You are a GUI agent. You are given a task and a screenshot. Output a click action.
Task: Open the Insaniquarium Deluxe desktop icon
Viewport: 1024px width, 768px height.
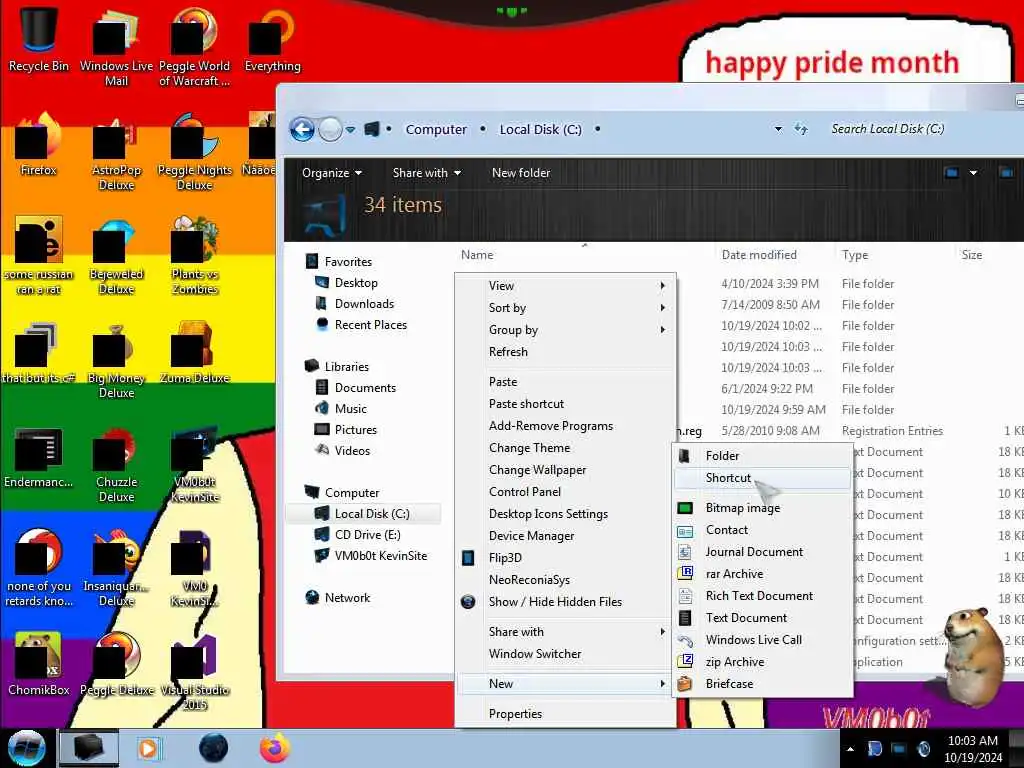(116, 568)
